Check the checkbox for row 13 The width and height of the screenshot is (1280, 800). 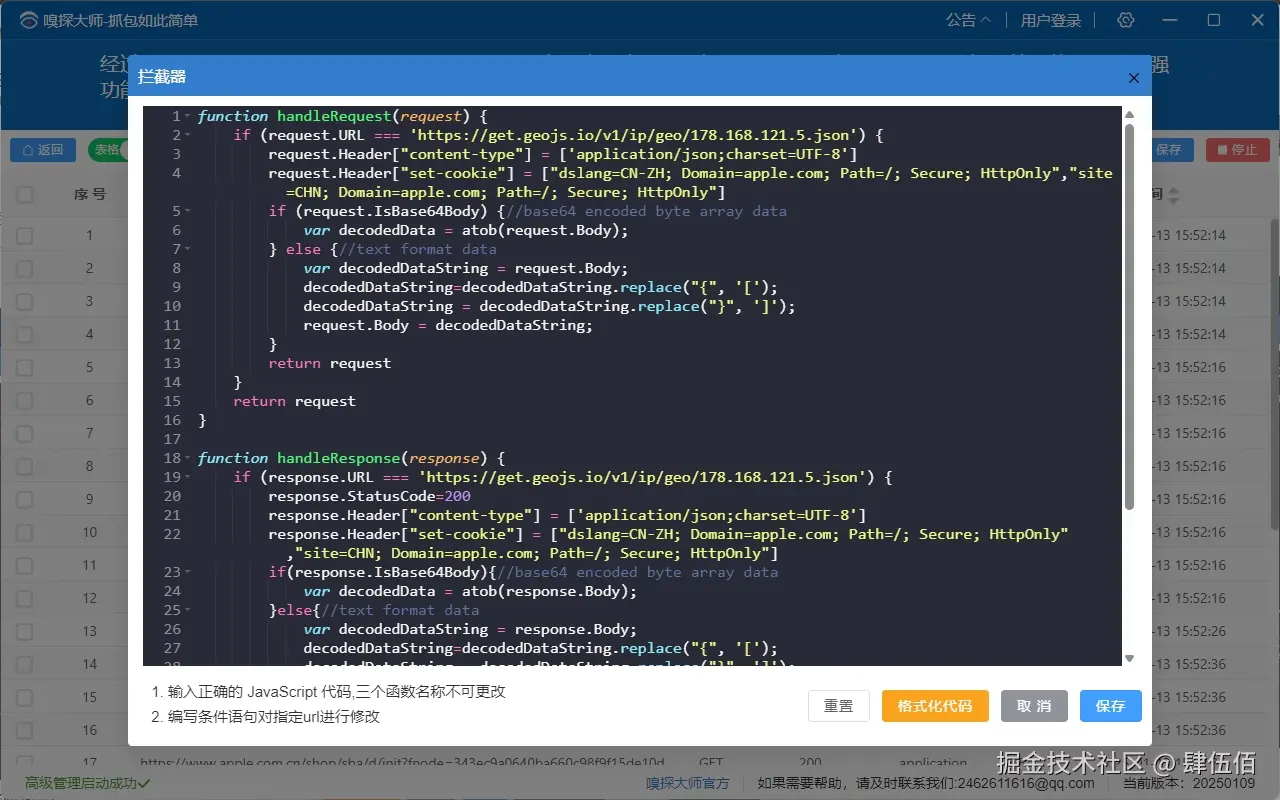pyautogui.click(x=25, y=632)
